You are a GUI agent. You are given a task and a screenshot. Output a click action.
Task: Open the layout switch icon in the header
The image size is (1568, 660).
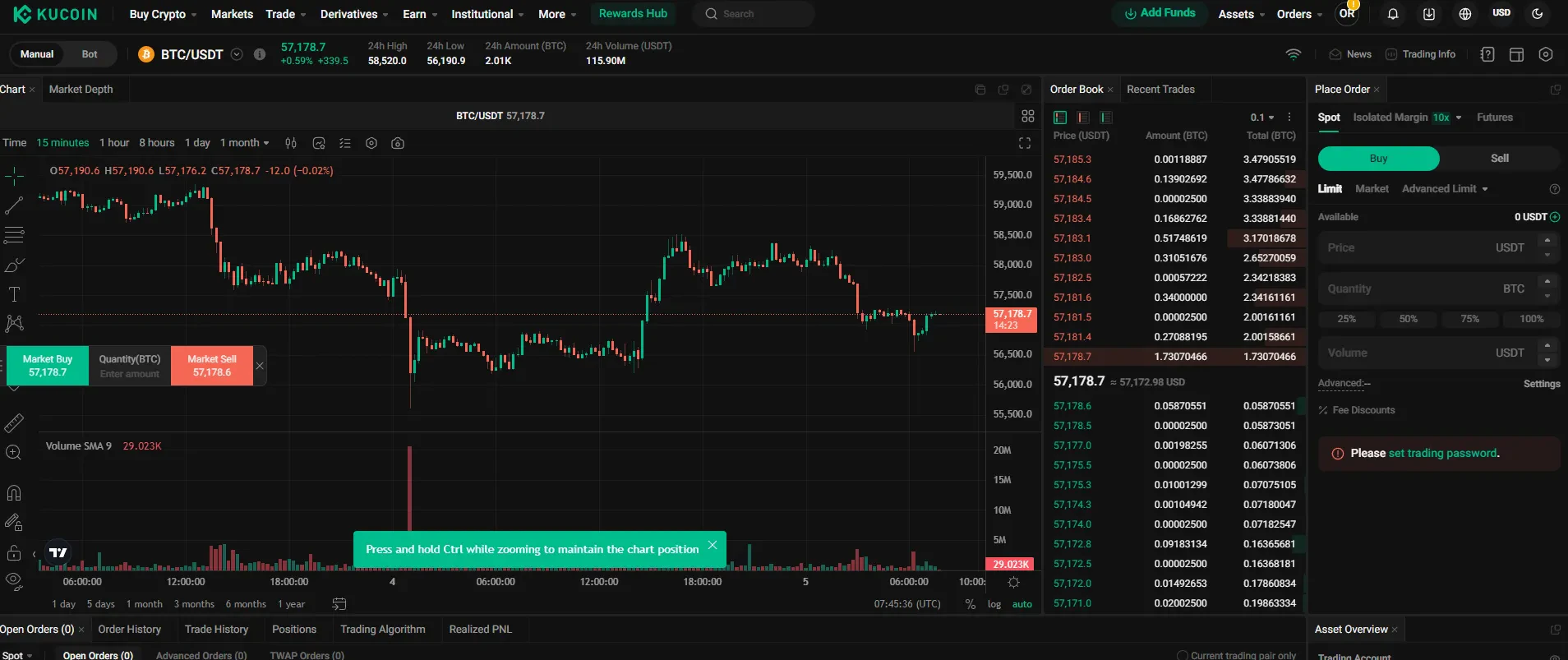tap(1516, 54)
